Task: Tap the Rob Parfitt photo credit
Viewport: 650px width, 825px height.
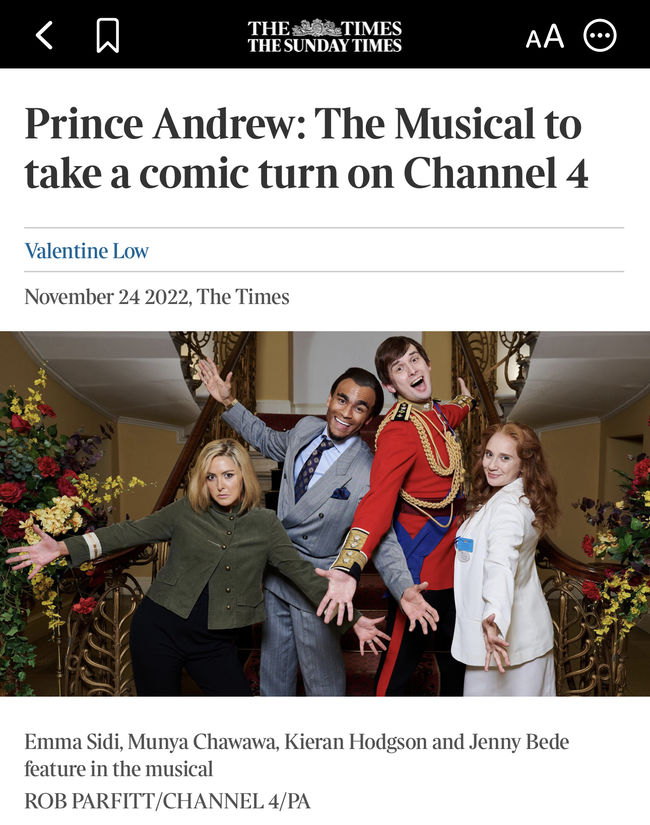Action: click(x=167, y=801)
